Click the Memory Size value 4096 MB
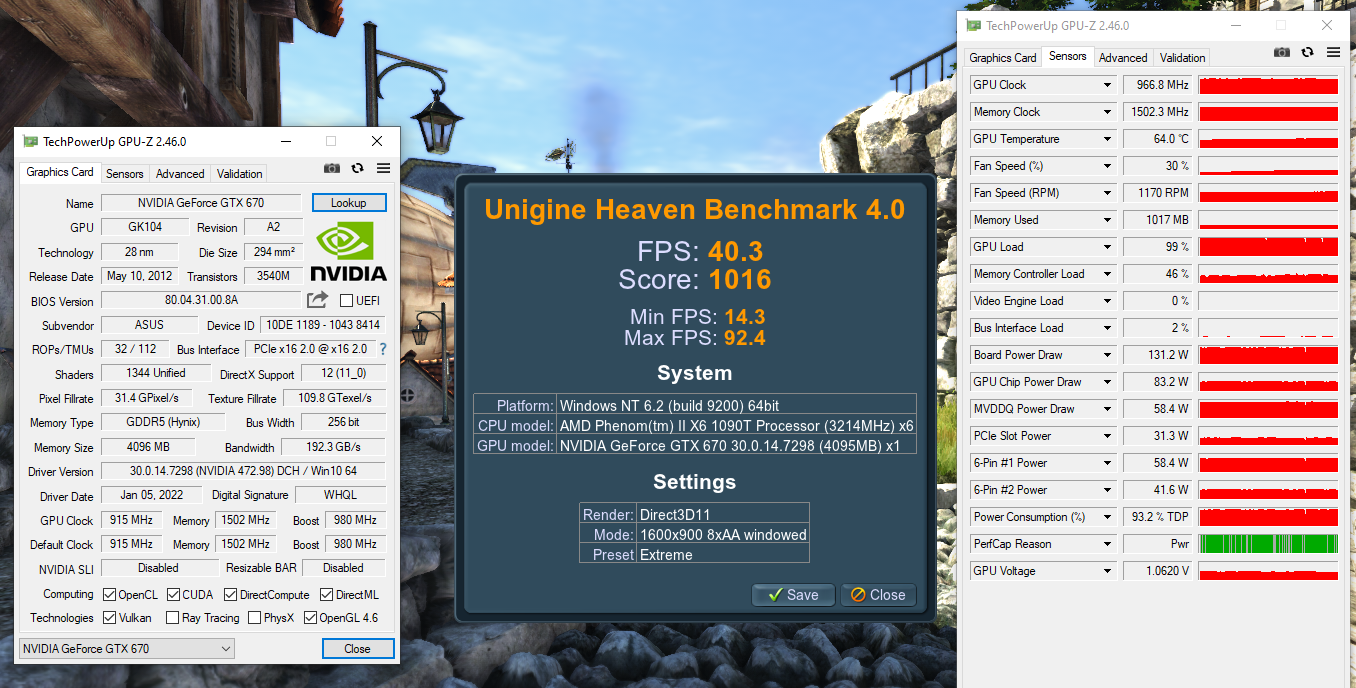1356x688 pixels. pyautogui.click(x=148, y=447)
